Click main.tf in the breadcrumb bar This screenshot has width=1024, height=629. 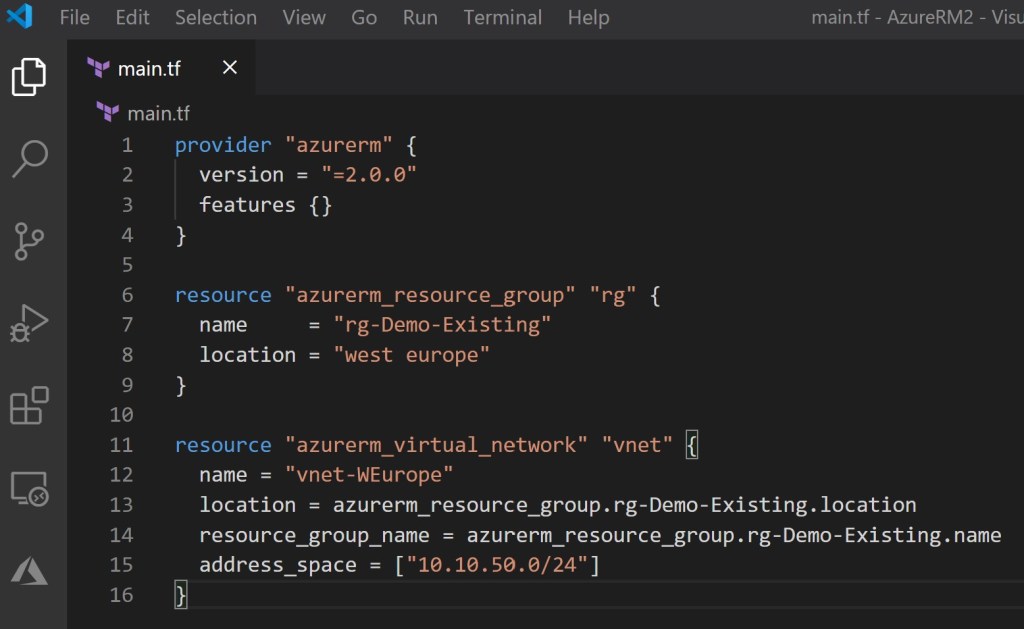click(x=158, y=113)
